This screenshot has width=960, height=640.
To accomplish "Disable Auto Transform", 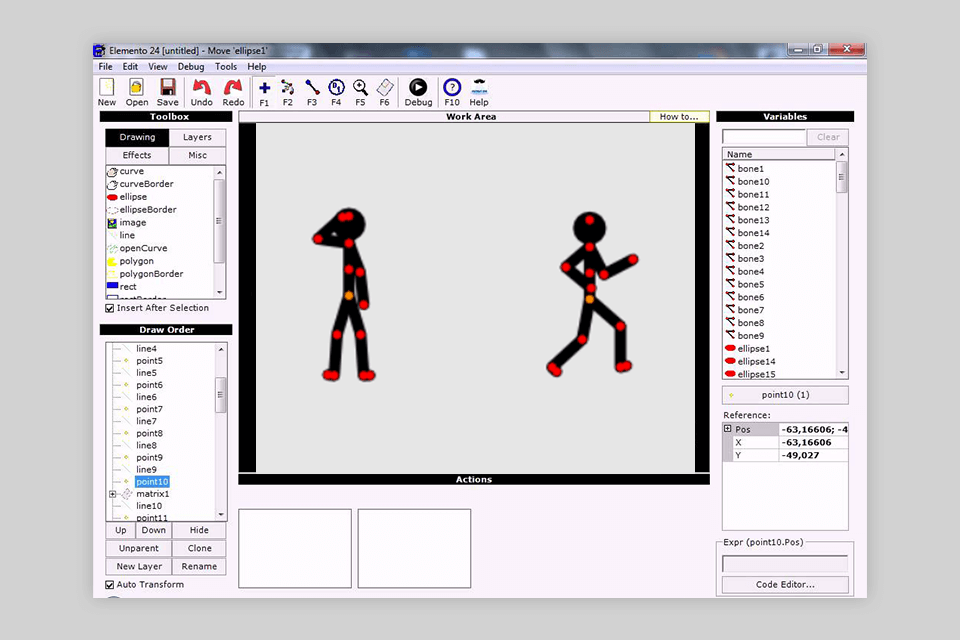I will (108, 585).
